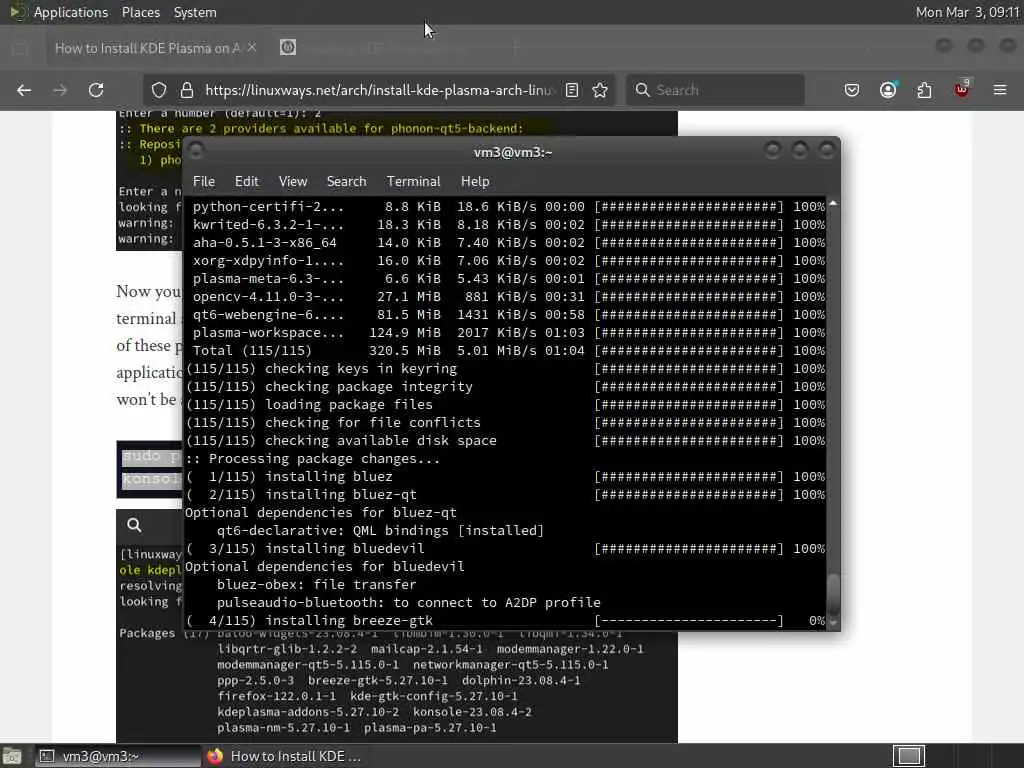Go back to the previous page in Firefox
Viewport: 1024px width, 768px height.
(x=24, y=90)
